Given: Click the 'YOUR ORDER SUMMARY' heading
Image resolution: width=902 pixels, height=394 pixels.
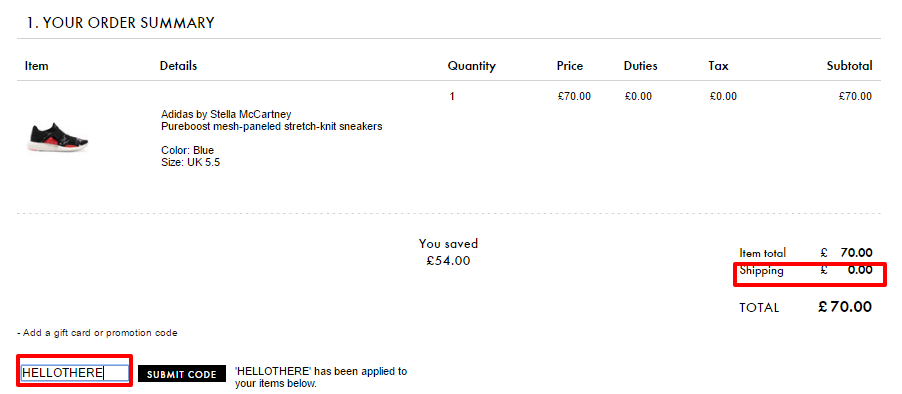Looking at the screenshot, I should [120, 23].
